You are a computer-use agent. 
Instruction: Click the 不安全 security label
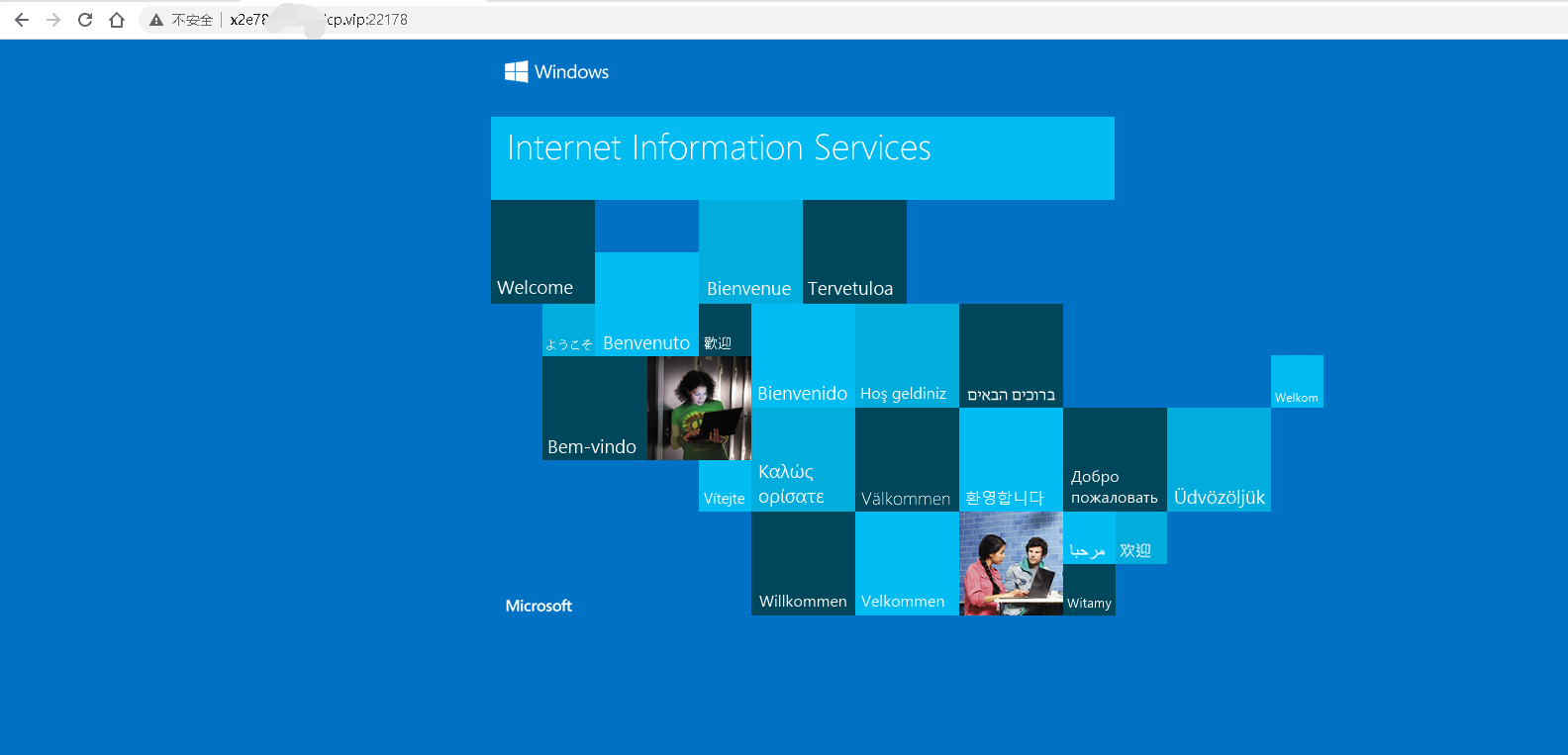click(192, 20)
